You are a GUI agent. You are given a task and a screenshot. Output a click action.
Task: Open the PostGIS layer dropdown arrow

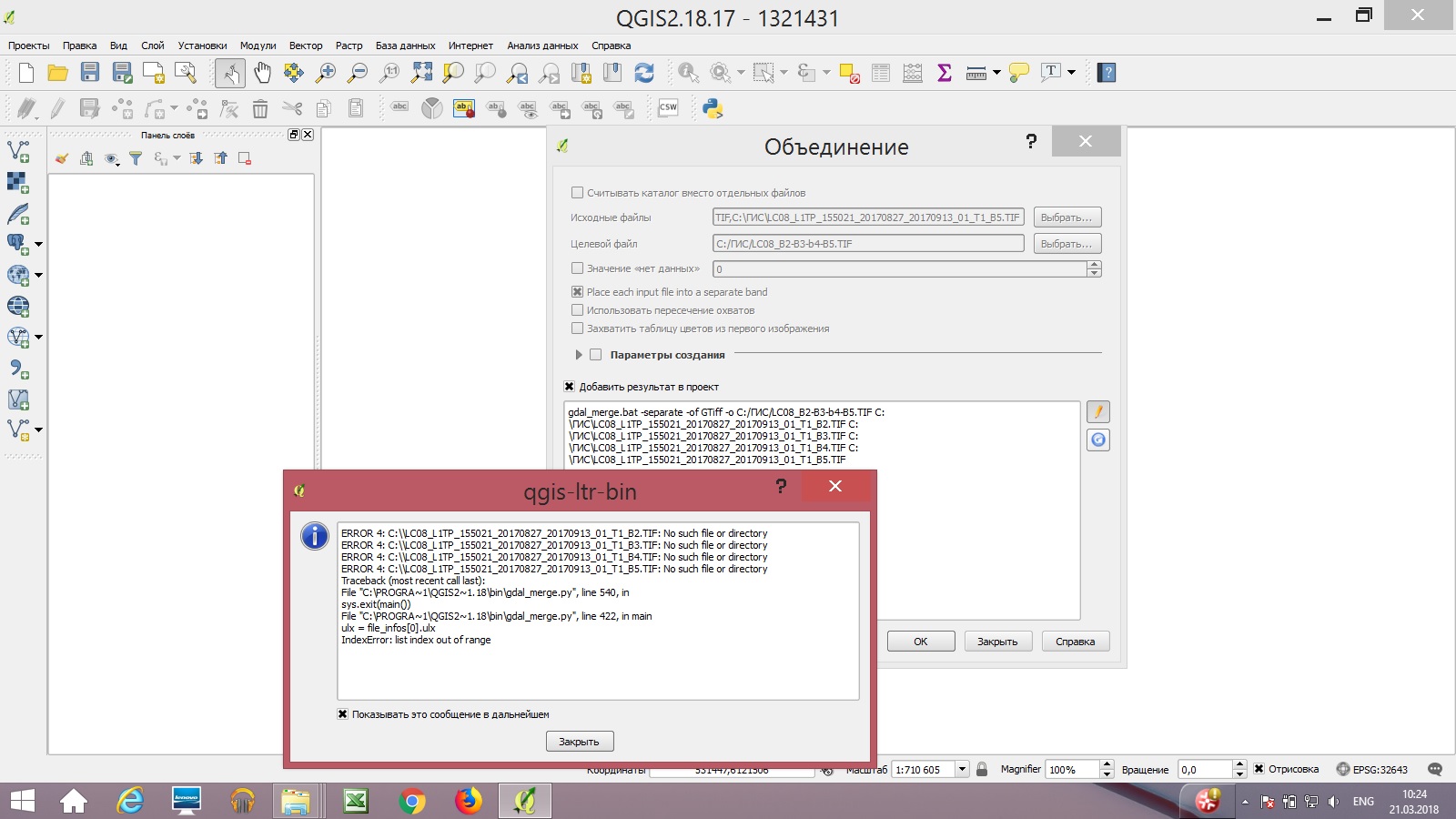click(38, 245)
